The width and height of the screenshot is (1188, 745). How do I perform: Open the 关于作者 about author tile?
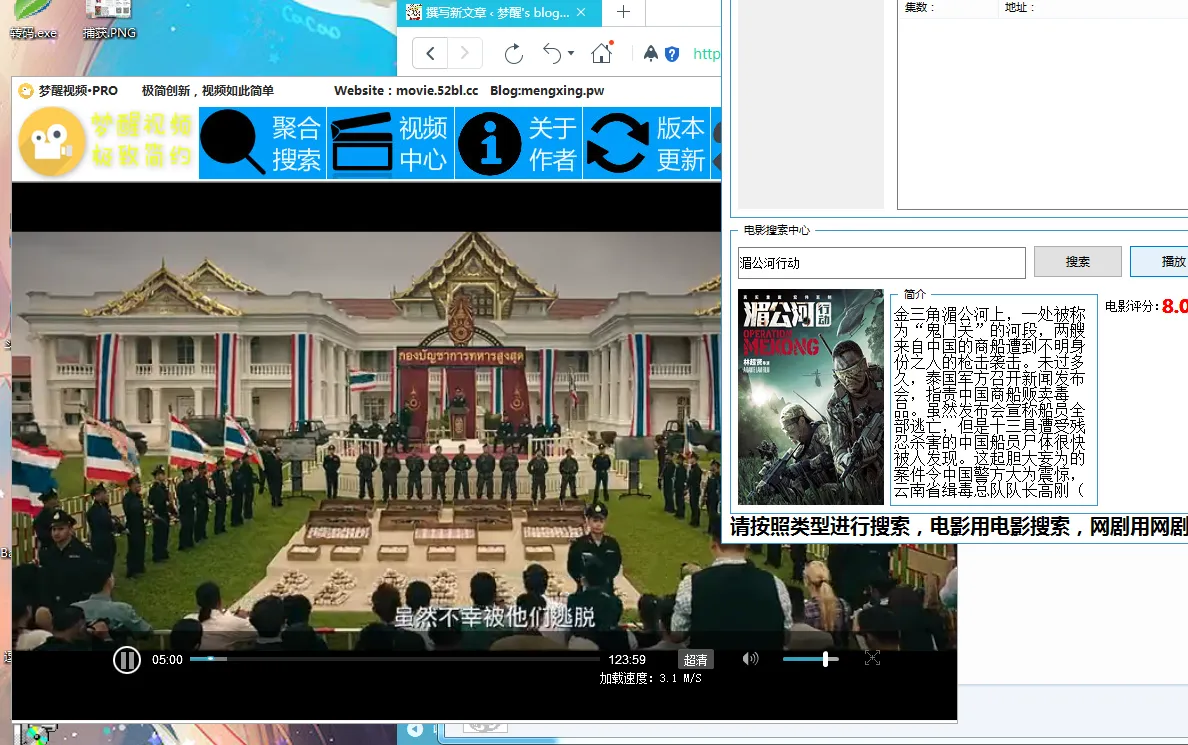pos(518,143)
